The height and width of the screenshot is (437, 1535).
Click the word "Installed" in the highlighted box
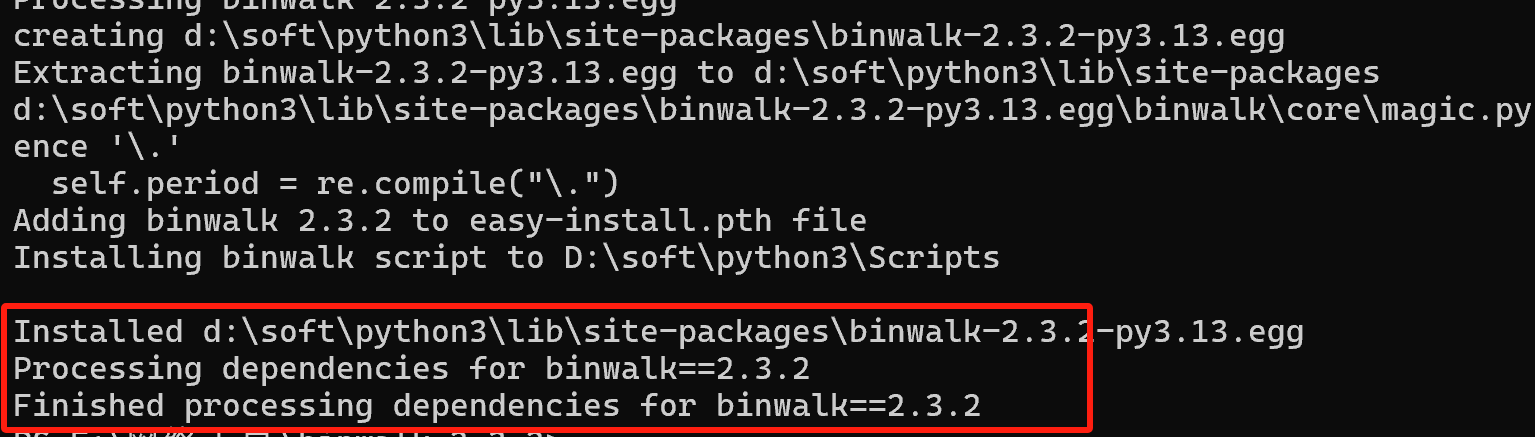[97, 331]
